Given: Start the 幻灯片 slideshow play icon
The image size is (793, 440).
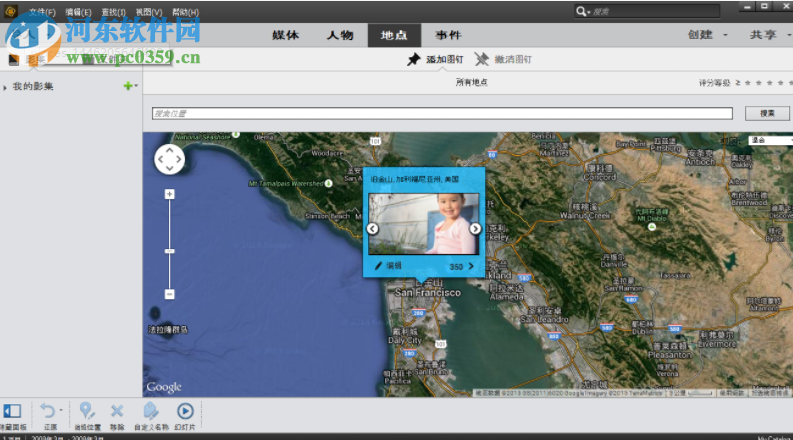Looking at the screenshot, I should point(185,411).
